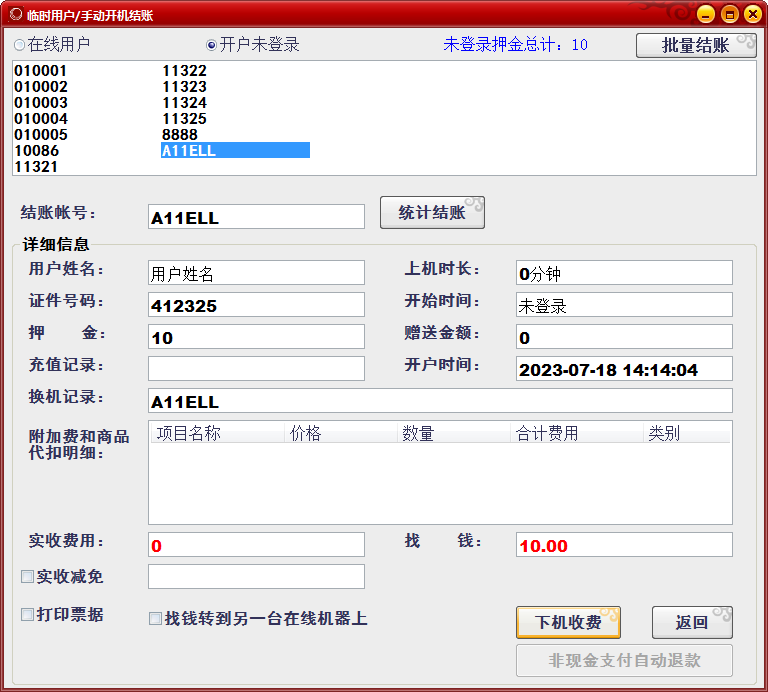Click the 结账帐号 input field
The width and height of the screenshot is (768, 692).
point(256,217)
